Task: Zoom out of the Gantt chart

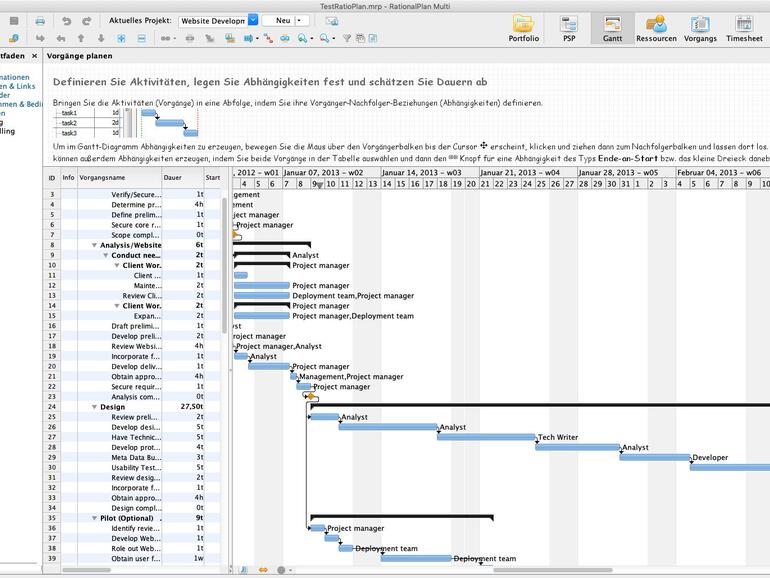Action: [x=325, y=38]
